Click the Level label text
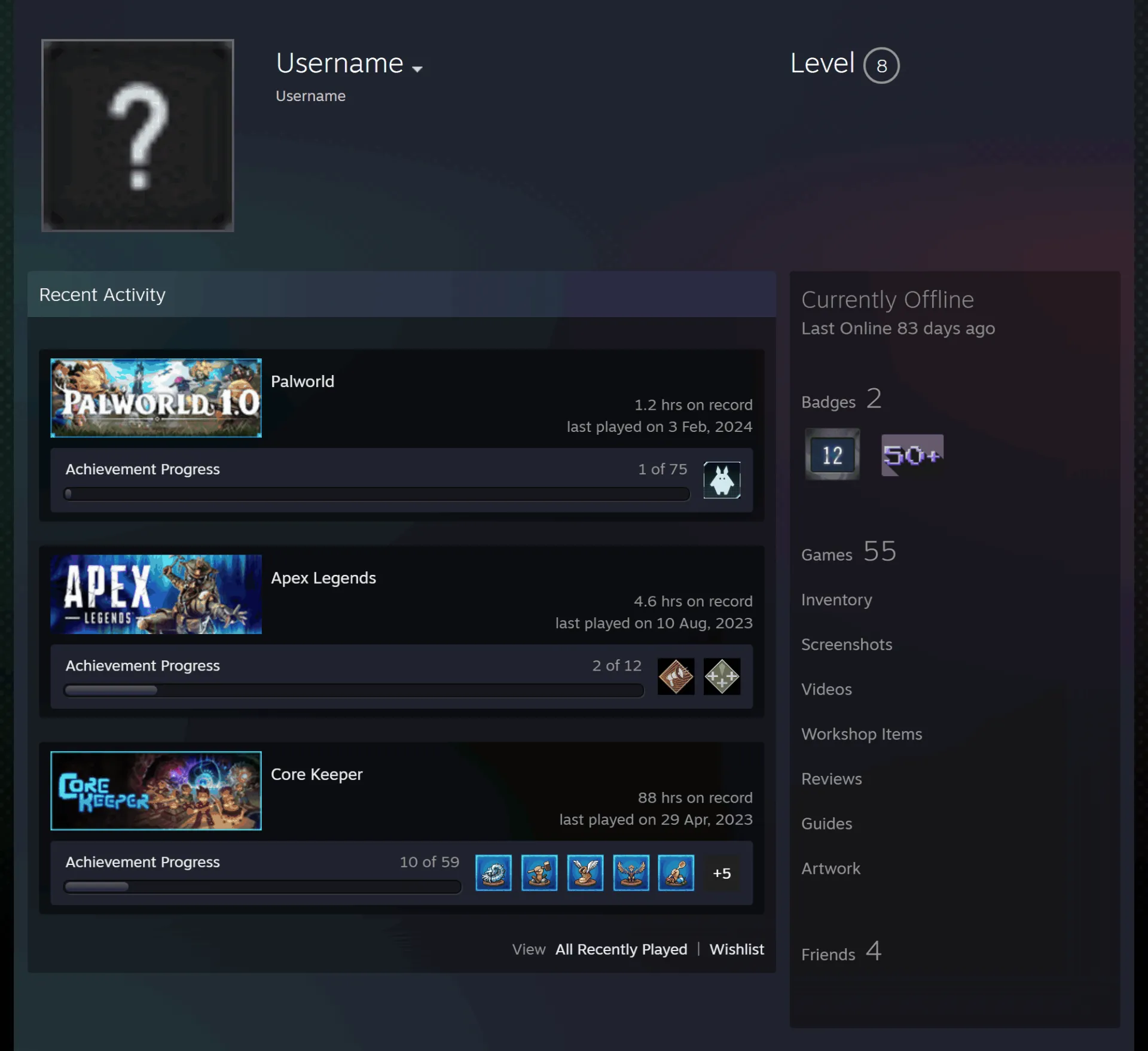 (822, 63)
